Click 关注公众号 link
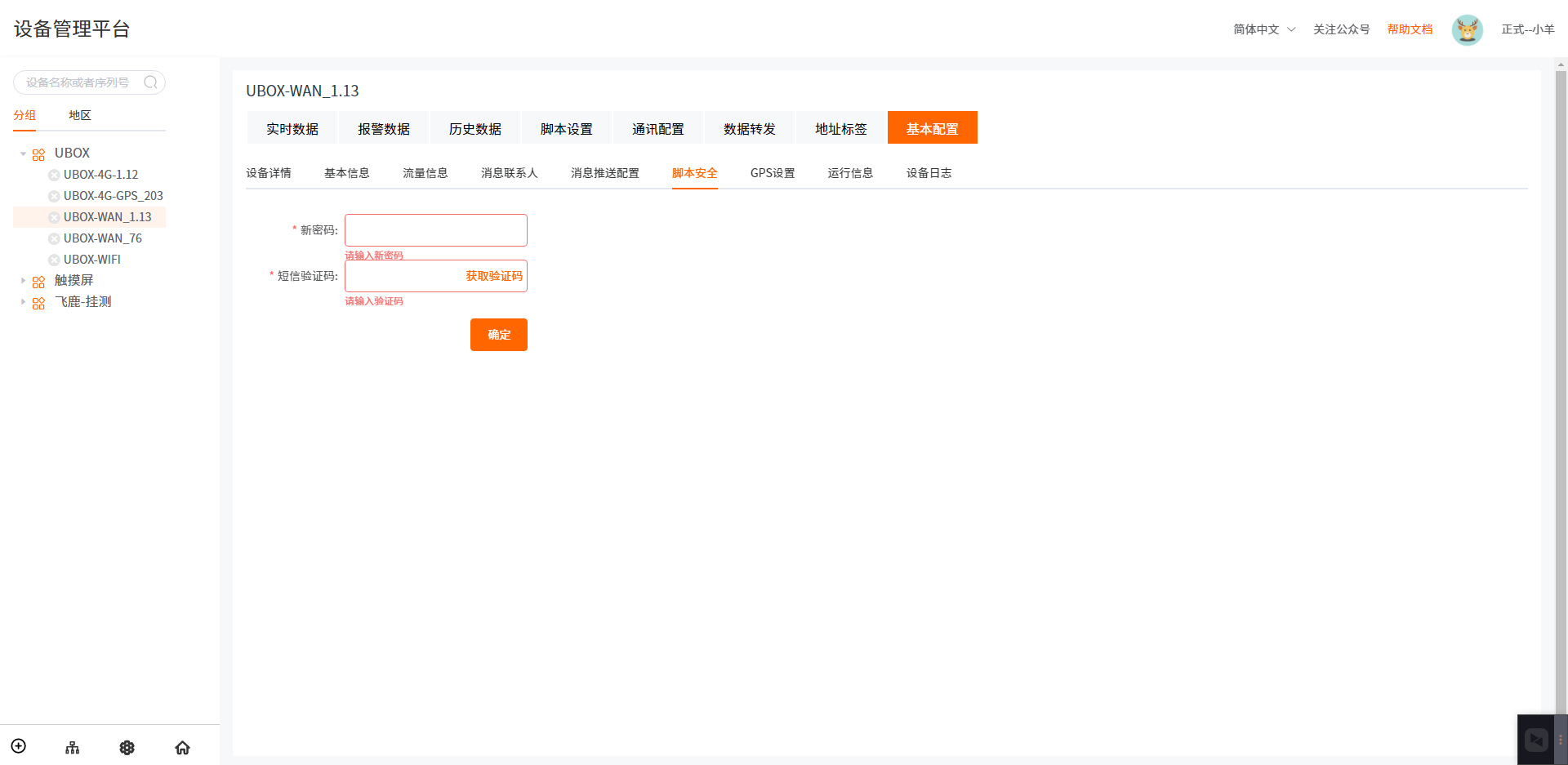Screen dimensions: 1568x765 point(1342,29)
